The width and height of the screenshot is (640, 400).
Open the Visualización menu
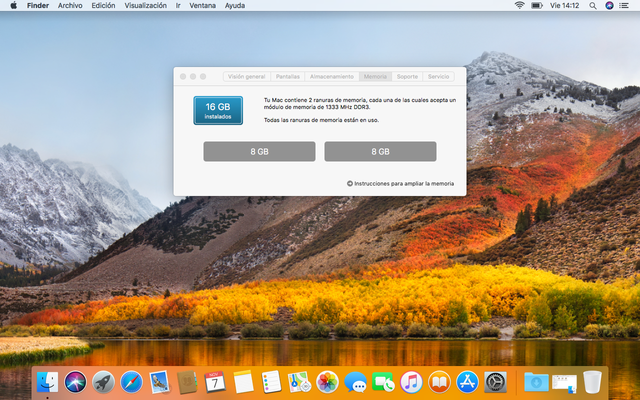tap(145, 5)
